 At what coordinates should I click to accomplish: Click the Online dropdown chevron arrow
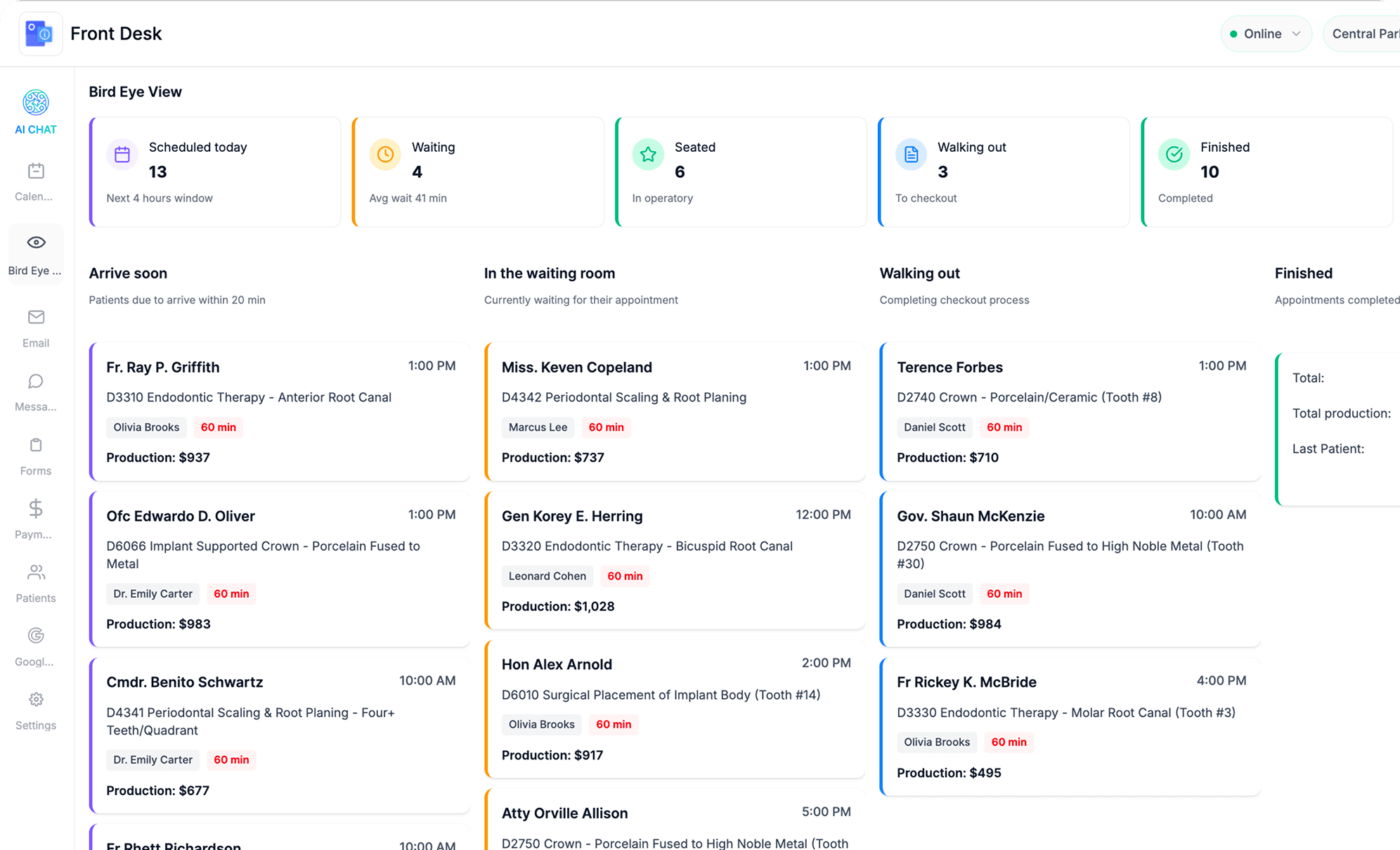coord(1296,34)
